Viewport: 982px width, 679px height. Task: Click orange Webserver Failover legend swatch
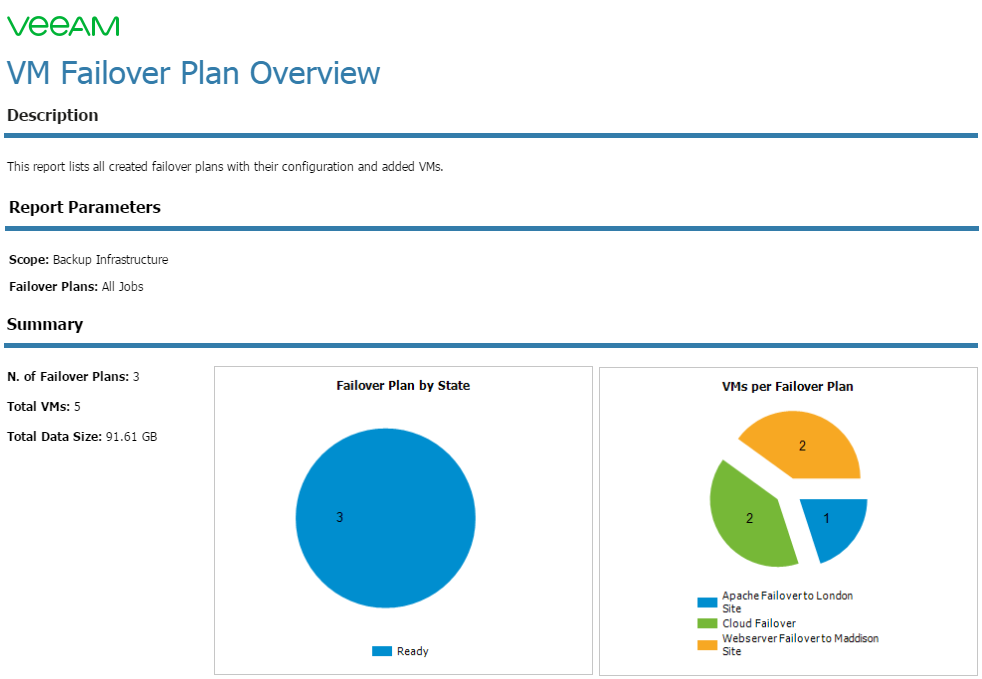[x=707, y=645]
